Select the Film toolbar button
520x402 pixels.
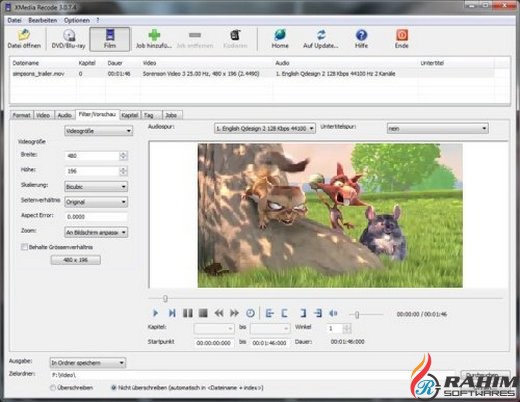tap(110, 39)
